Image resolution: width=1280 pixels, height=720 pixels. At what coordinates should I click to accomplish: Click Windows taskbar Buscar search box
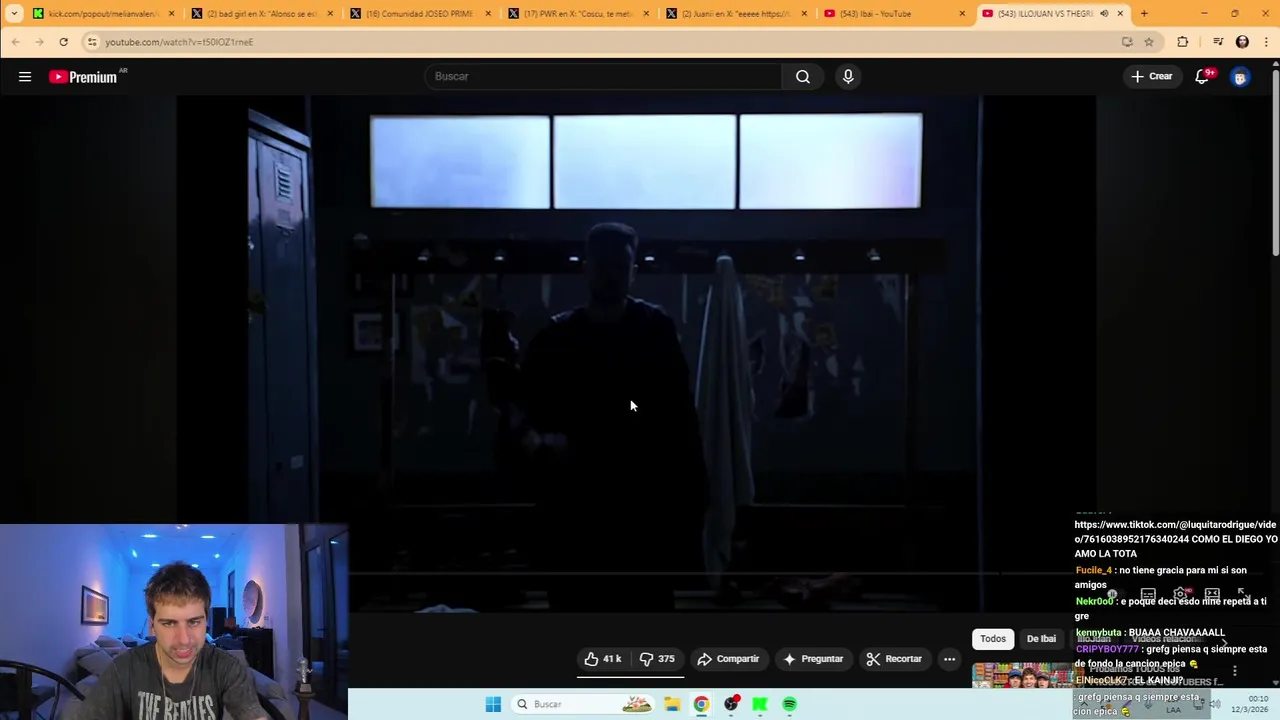point(584,704)
